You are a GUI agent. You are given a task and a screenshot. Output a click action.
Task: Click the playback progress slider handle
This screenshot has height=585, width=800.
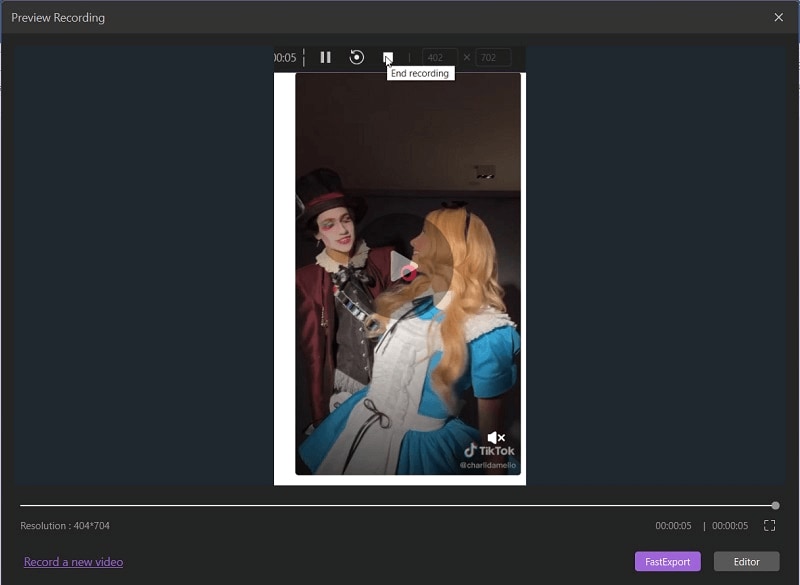tap(775, 505)
